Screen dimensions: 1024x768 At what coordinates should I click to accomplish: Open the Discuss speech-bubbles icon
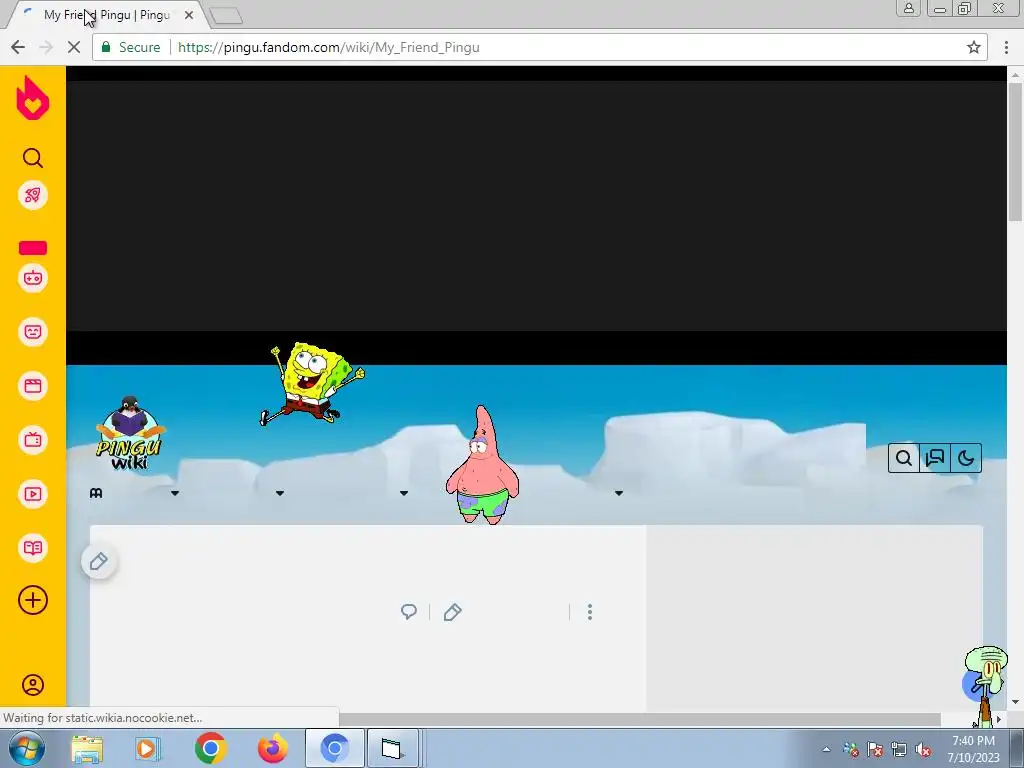tap(935, 458)
